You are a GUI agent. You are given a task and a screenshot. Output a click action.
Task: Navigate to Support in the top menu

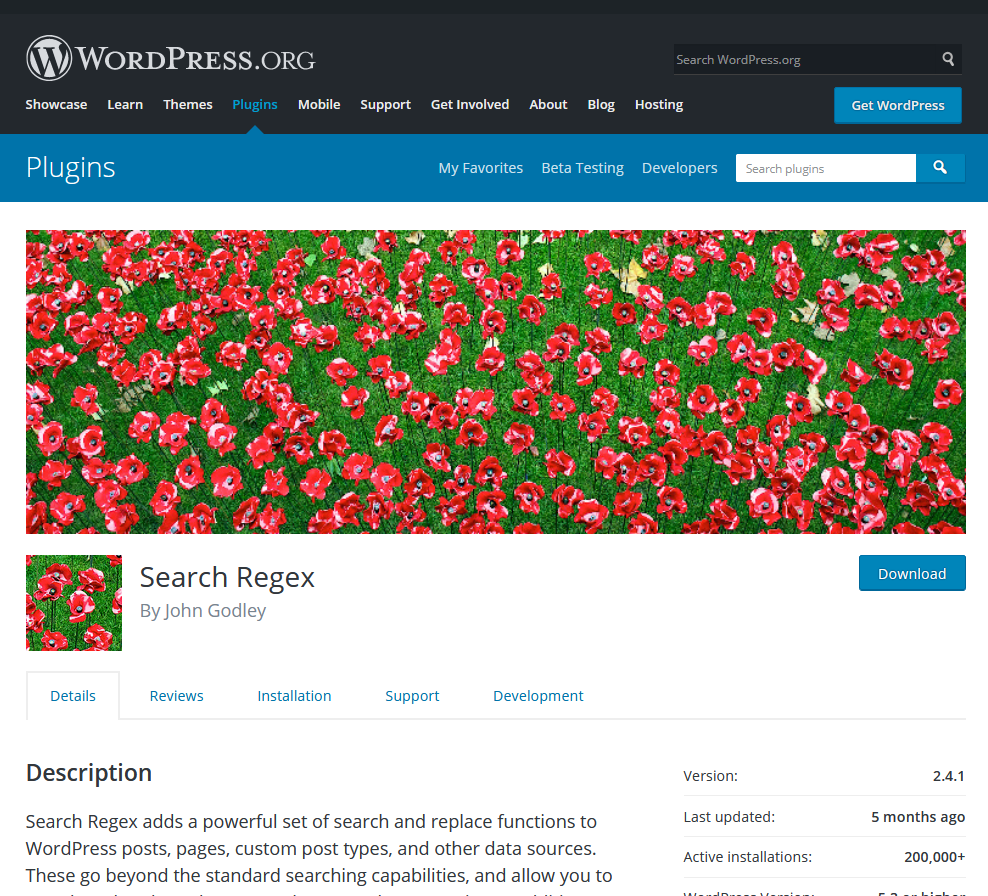pyautogui.click(x=386, y=105)
